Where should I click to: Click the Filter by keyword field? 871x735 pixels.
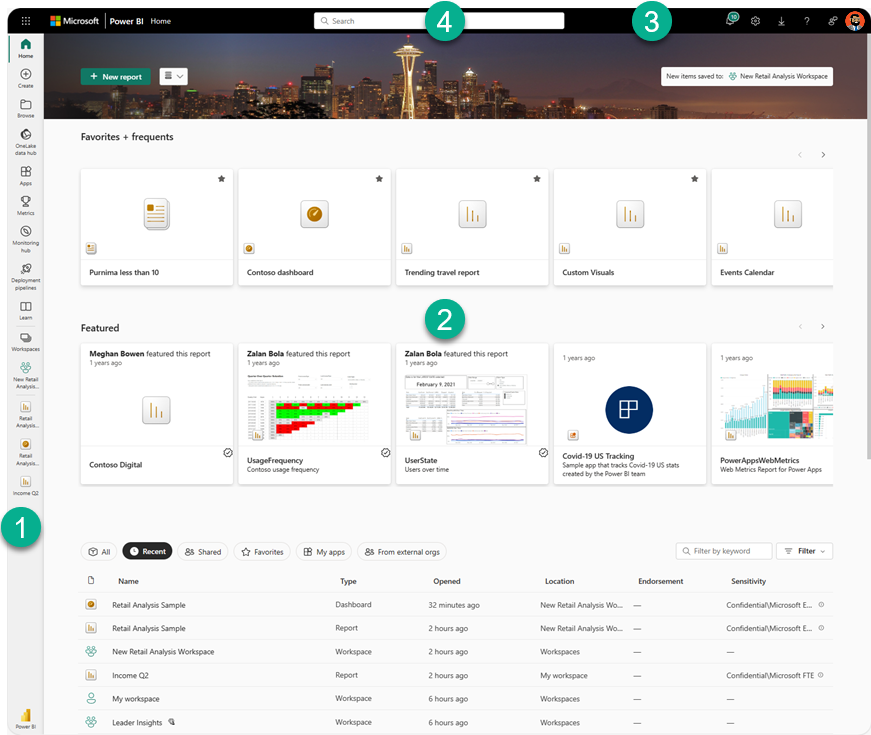724,551
